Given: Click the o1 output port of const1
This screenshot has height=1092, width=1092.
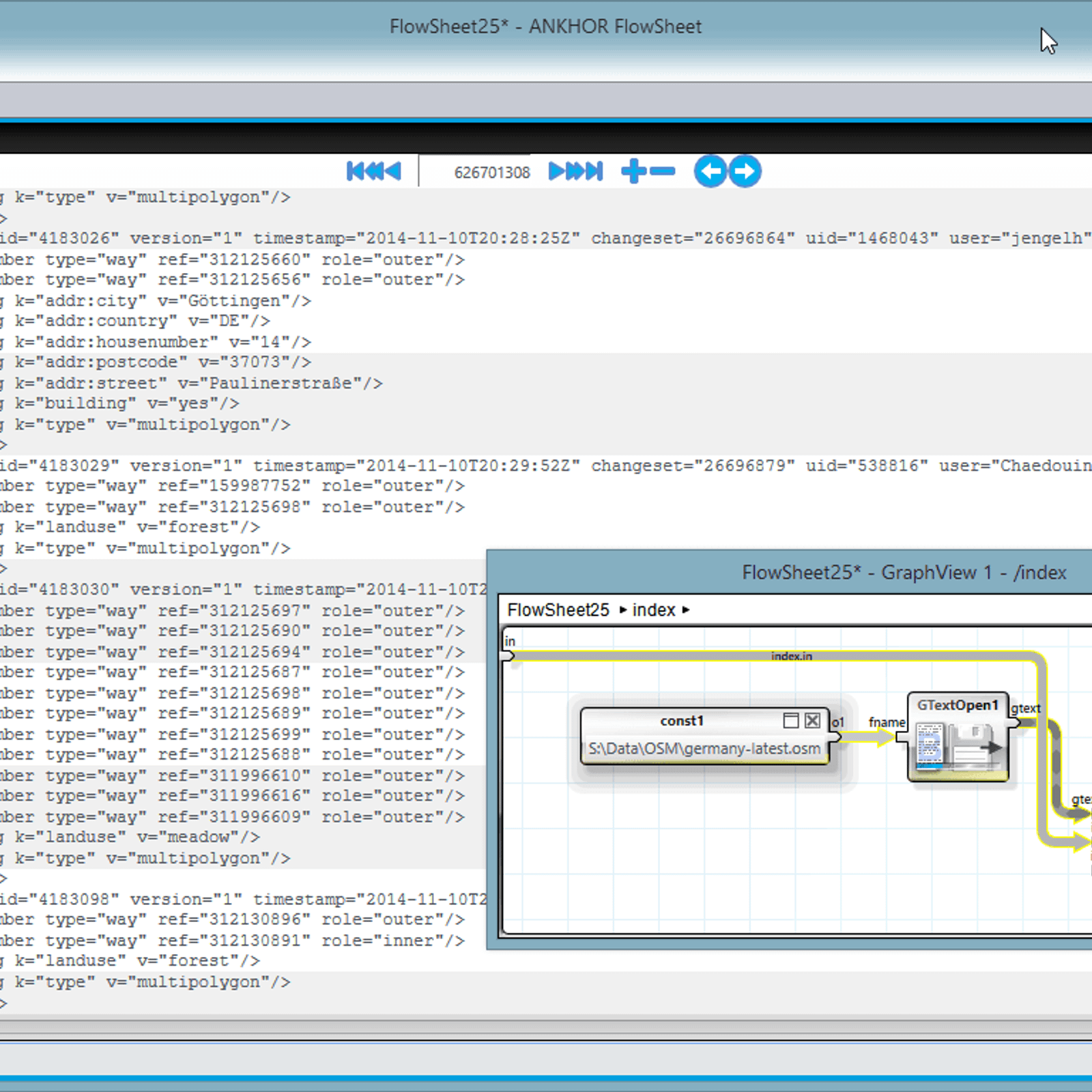Looking at the screenshot, I should (x=835, y=736).
